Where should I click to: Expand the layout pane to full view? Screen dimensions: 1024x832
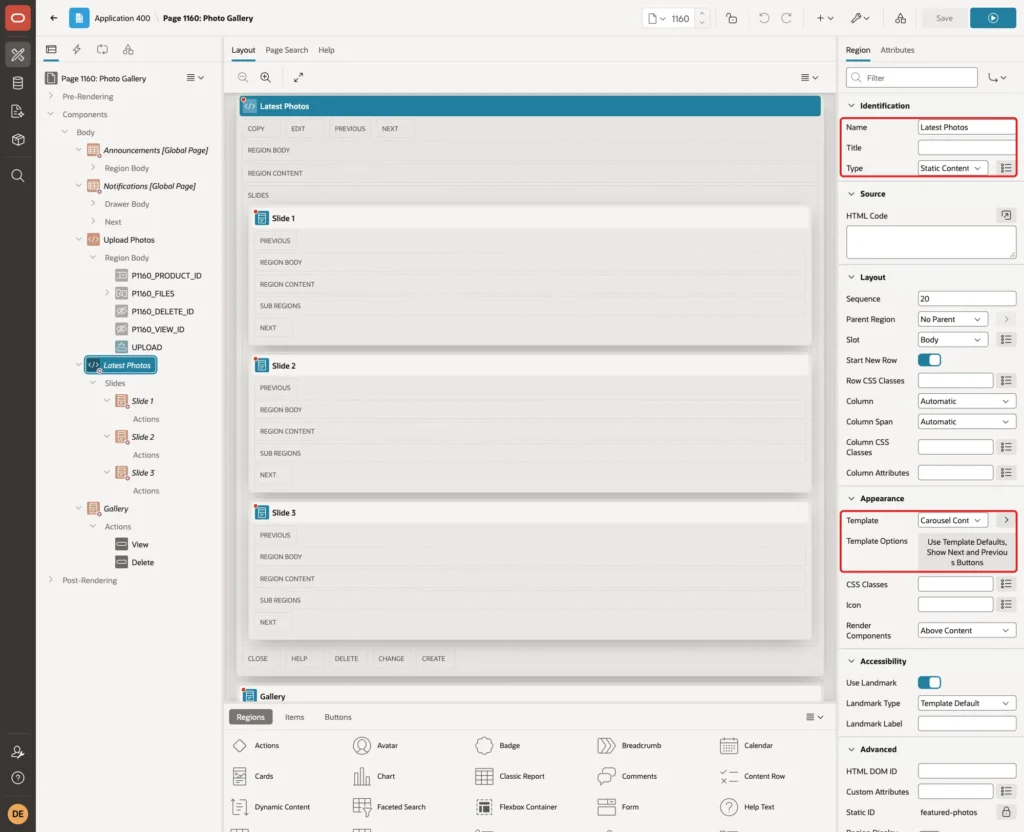298,77
